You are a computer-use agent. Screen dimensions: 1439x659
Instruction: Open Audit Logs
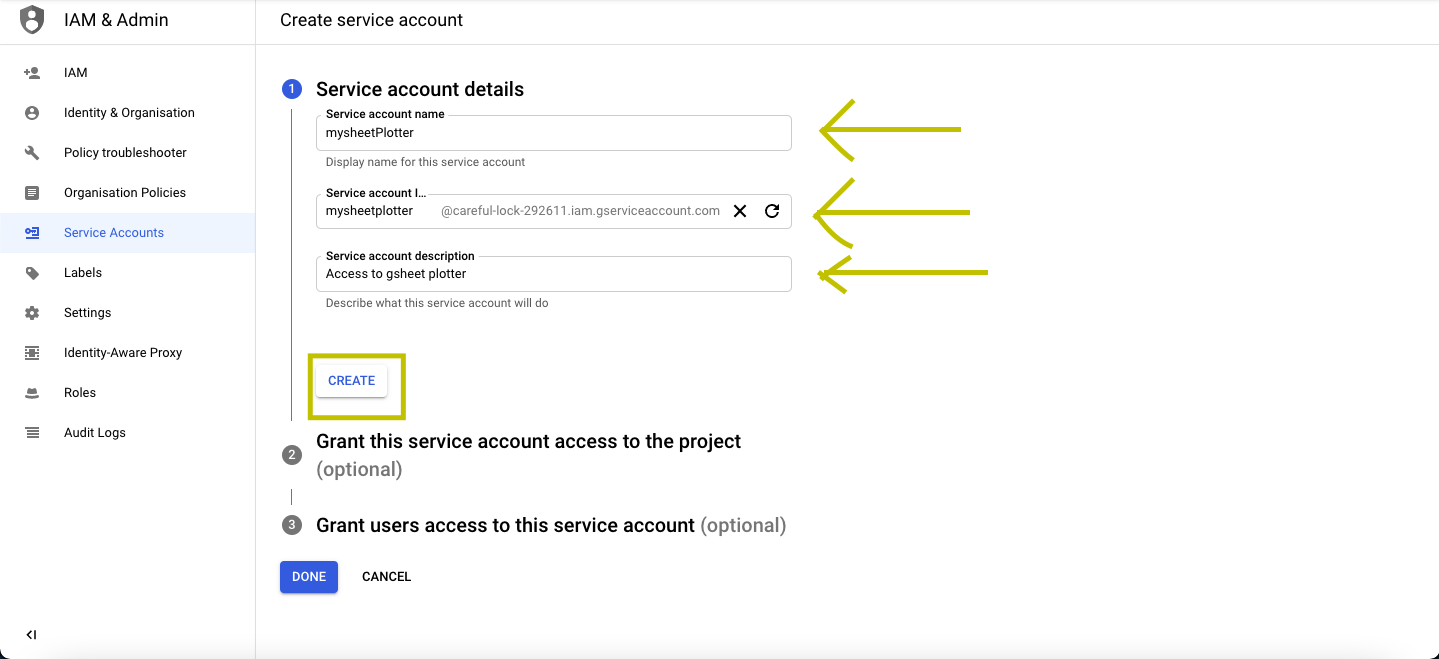(127, 433)
